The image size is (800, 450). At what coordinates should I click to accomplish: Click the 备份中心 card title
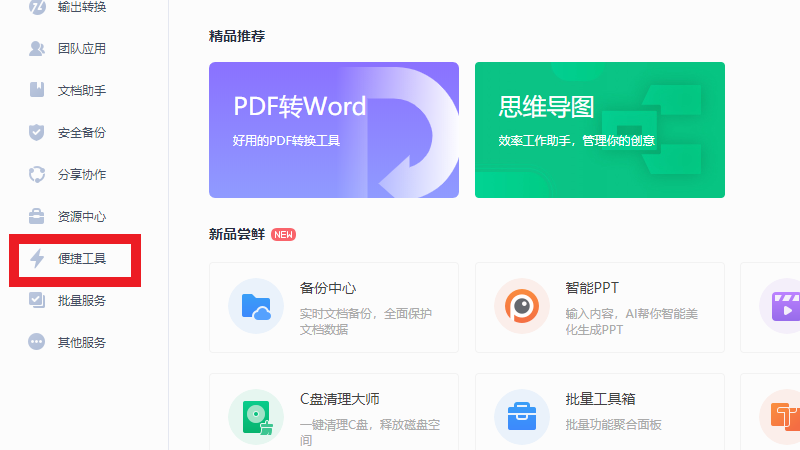(328, 288)
